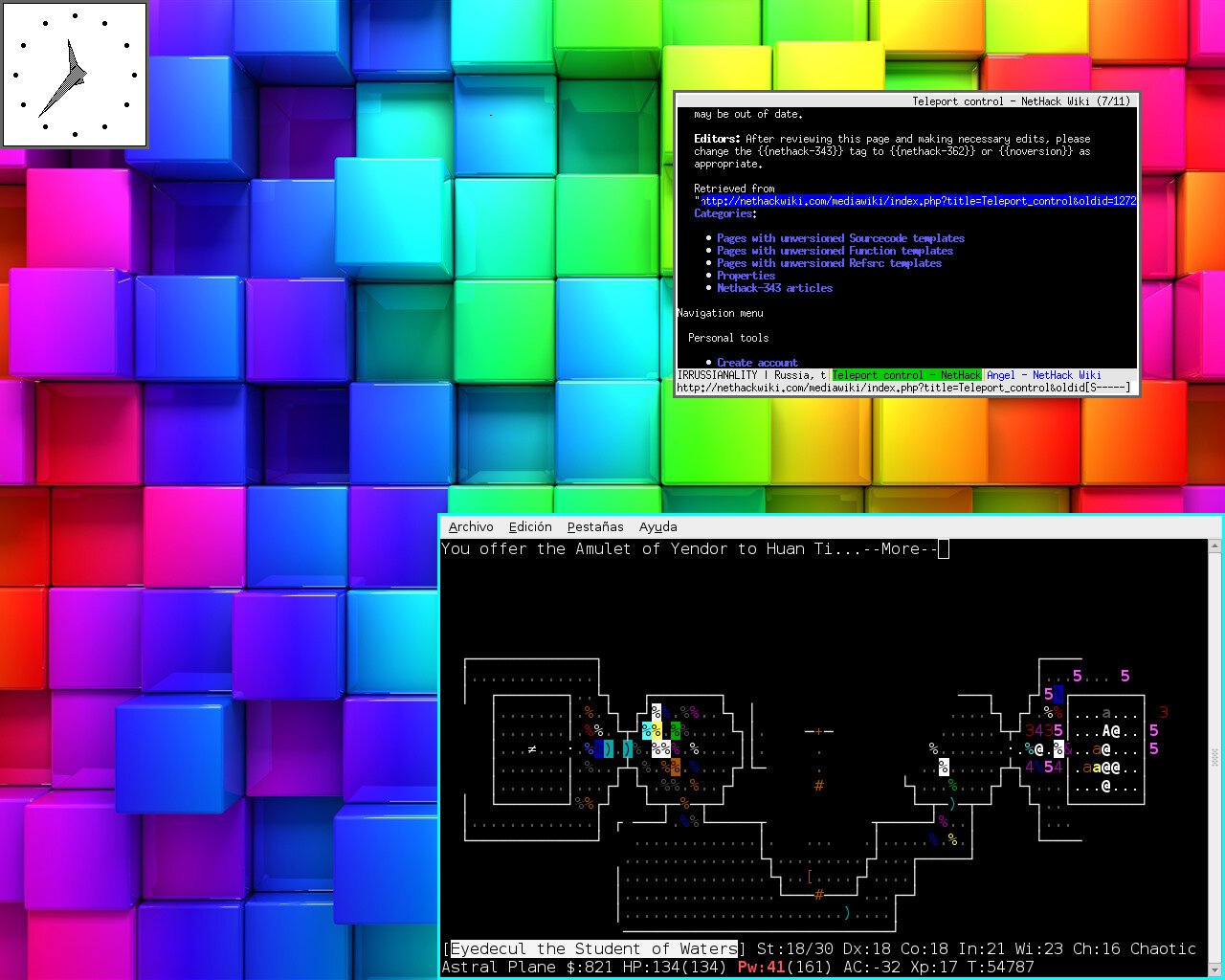The image size is (1225, 980).
Task: Click the terminal scrollbar up arrow
Action: pos(1215,546)
